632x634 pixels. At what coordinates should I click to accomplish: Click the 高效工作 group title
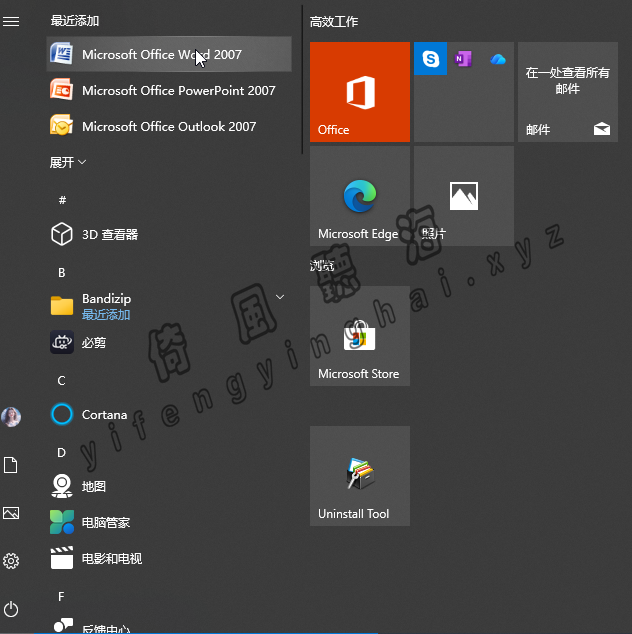point(334,21)
